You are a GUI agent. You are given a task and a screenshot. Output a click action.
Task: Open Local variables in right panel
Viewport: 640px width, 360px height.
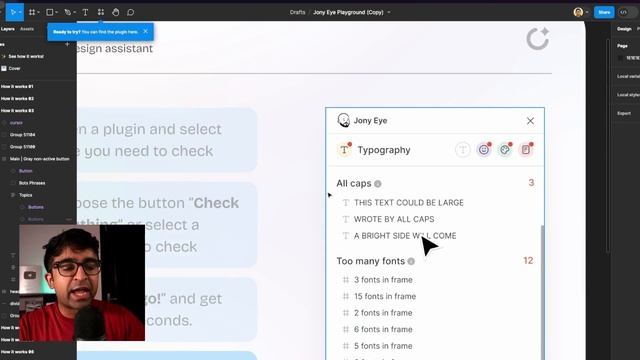point(628,76)
